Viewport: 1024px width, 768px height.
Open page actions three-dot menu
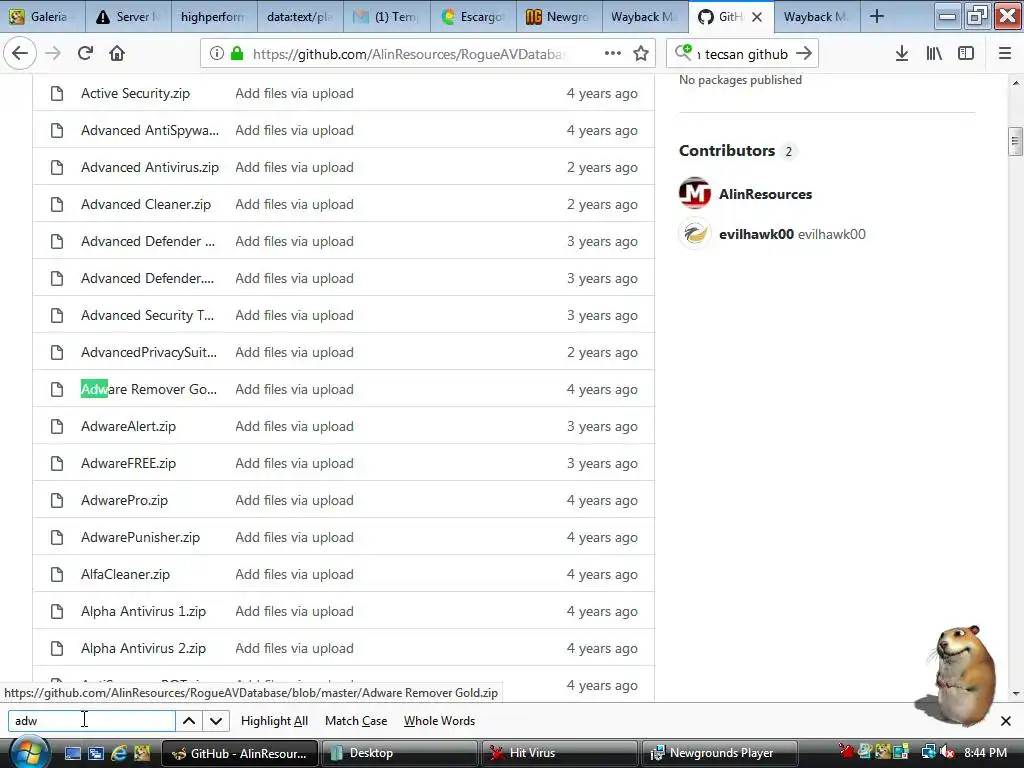click(x=613, y=54)
